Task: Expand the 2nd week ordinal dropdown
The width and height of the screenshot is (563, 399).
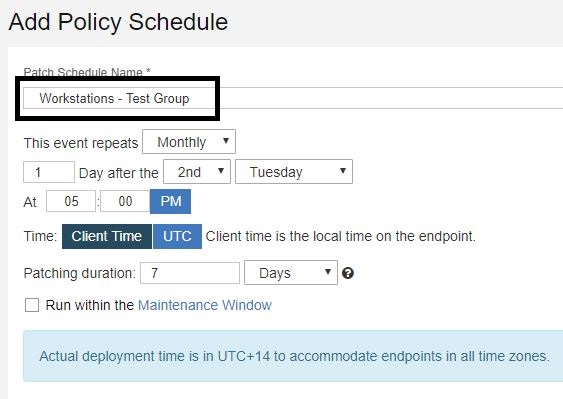Action: 197,172
